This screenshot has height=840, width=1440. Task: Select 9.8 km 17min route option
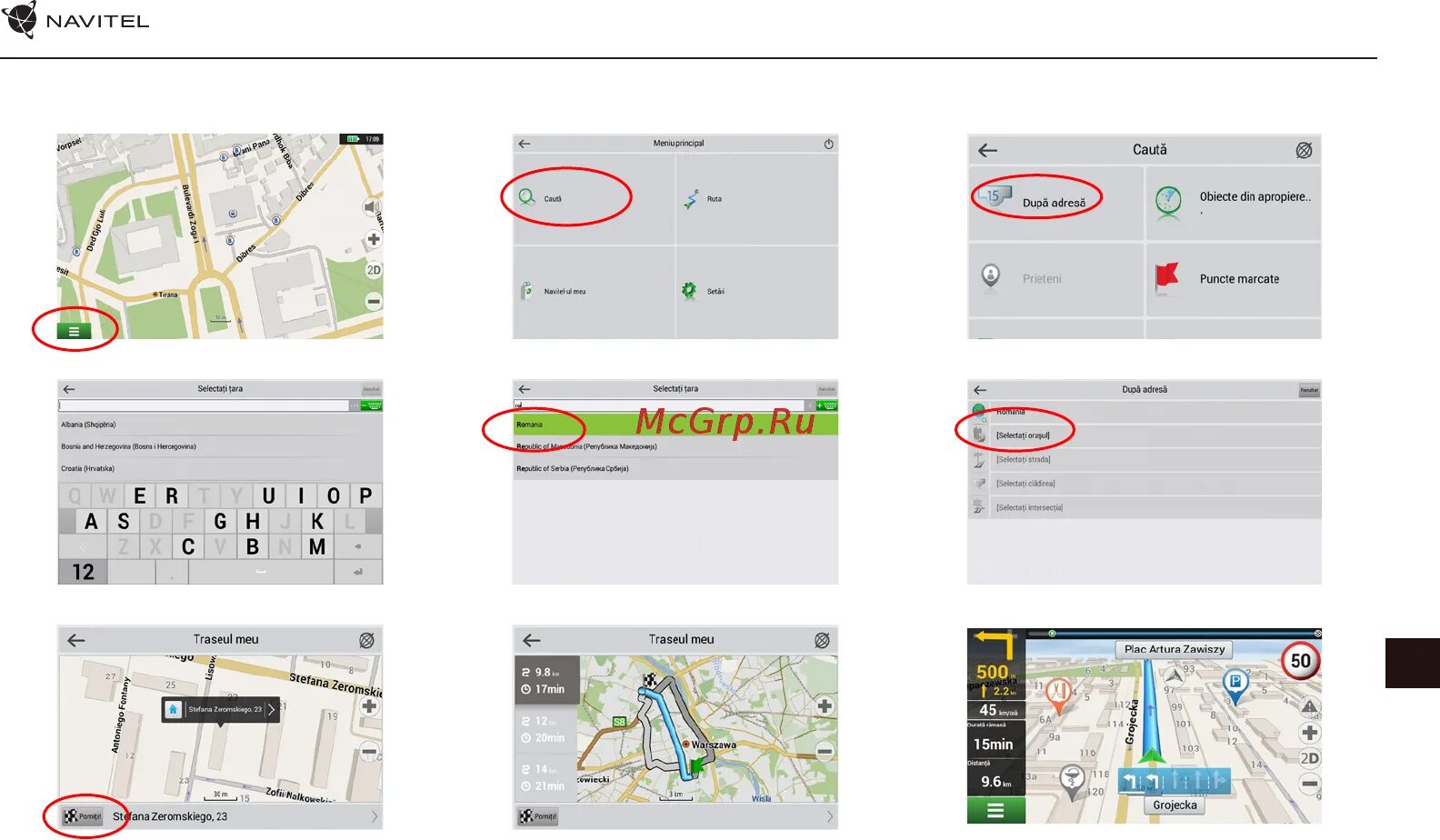coord(546,680)
